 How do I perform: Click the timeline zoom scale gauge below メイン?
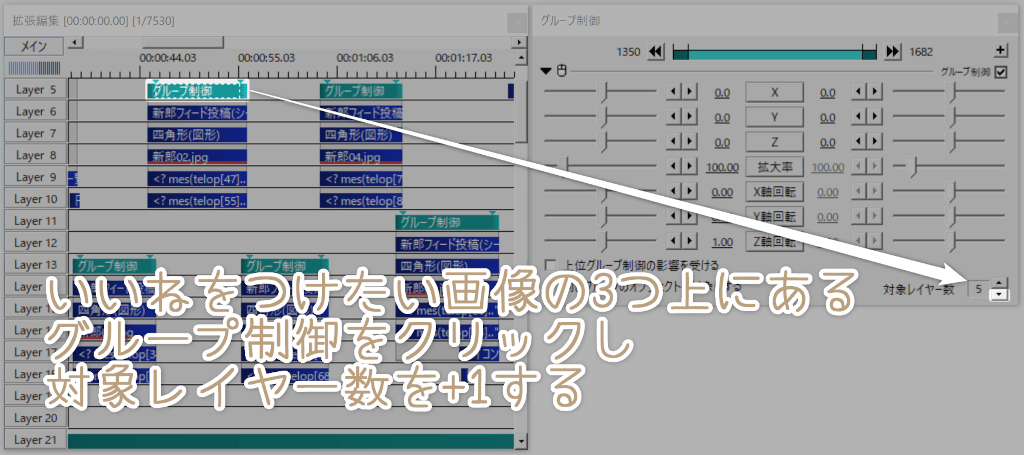click(x=34, y=68)
